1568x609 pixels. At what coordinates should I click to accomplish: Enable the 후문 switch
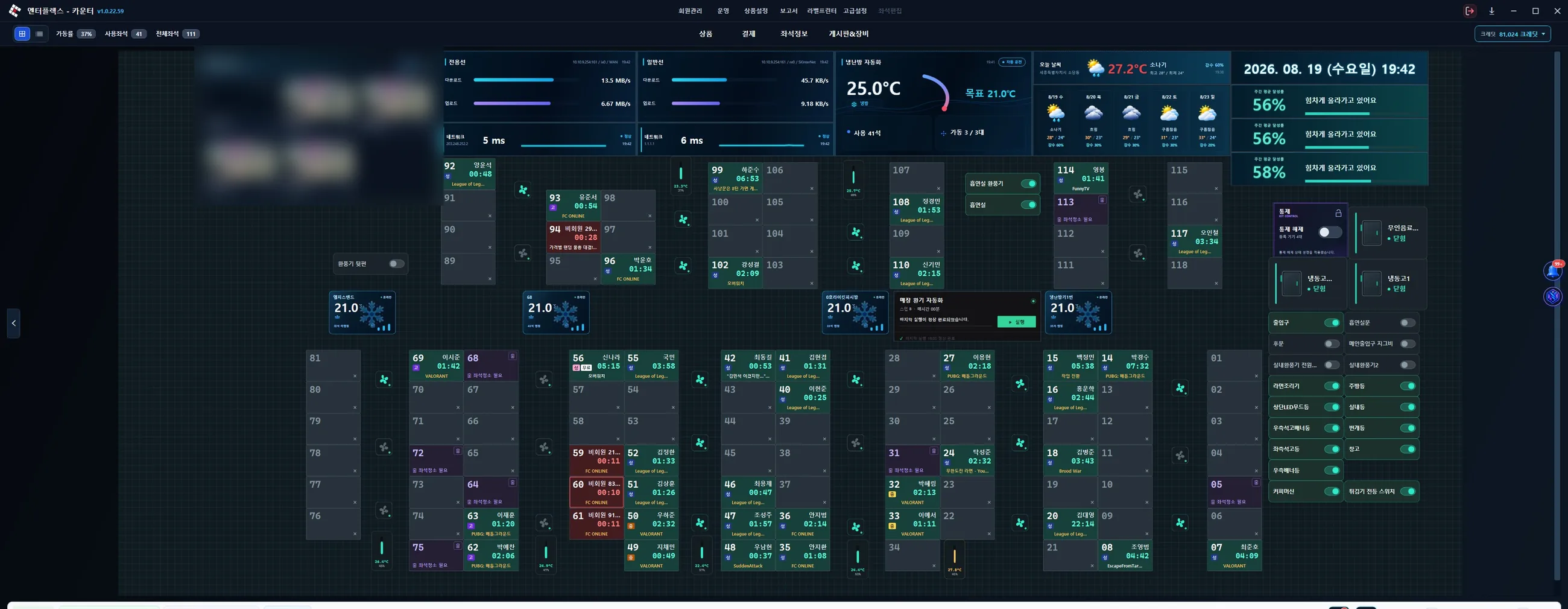1332,344
